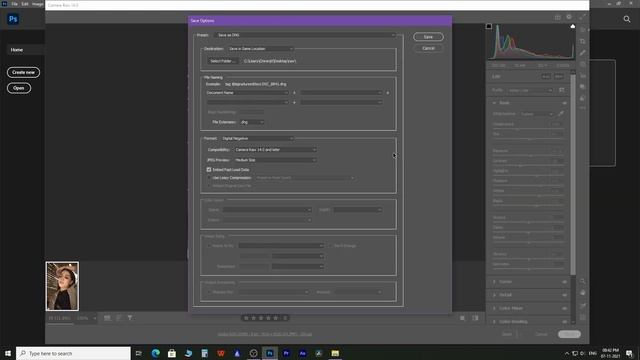Image resolution: width=640 pixels, height=360 pixels.
Task: Open the Document Name naming dropdown
Action: coord(247,93)
